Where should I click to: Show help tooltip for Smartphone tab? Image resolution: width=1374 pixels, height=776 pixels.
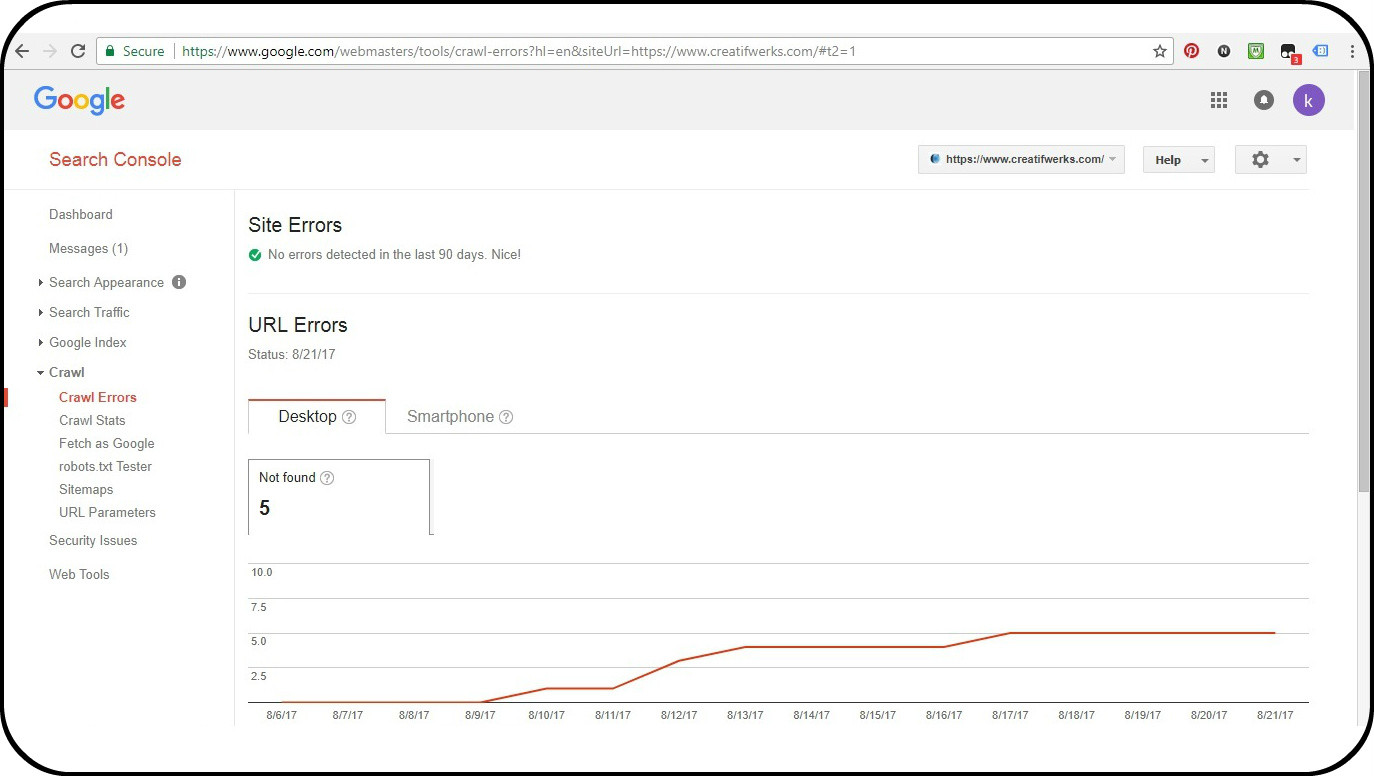tap(506, 417)
